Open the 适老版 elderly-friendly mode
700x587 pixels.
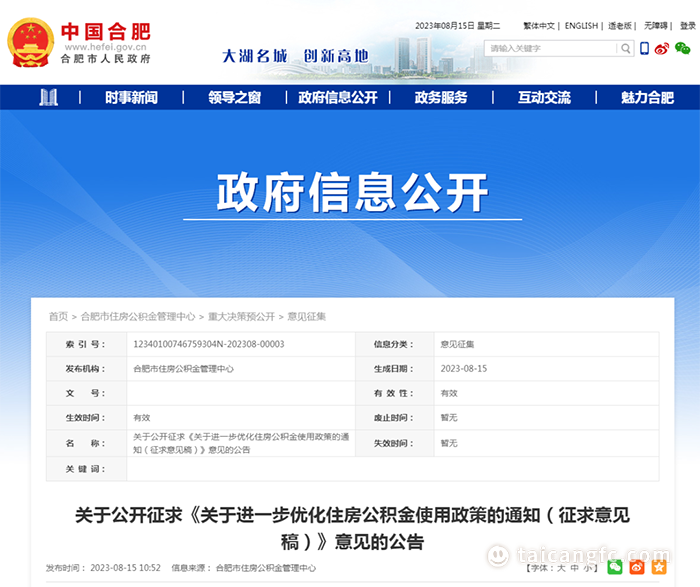[x=620, y=26]
